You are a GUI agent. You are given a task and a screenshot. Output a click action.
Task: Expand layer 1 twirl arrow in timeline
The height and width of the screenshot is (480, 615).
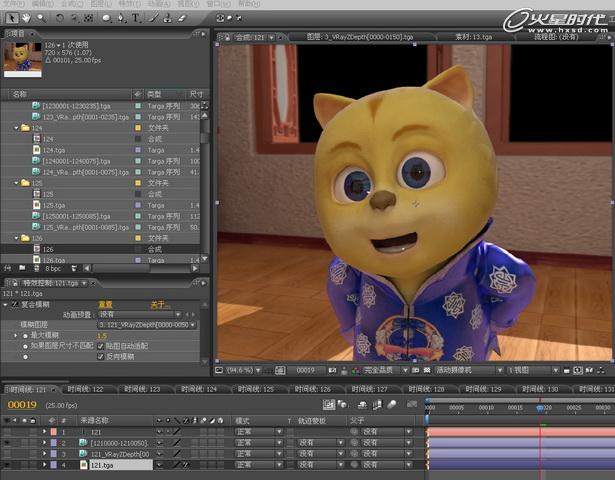(x=44, y=431)
